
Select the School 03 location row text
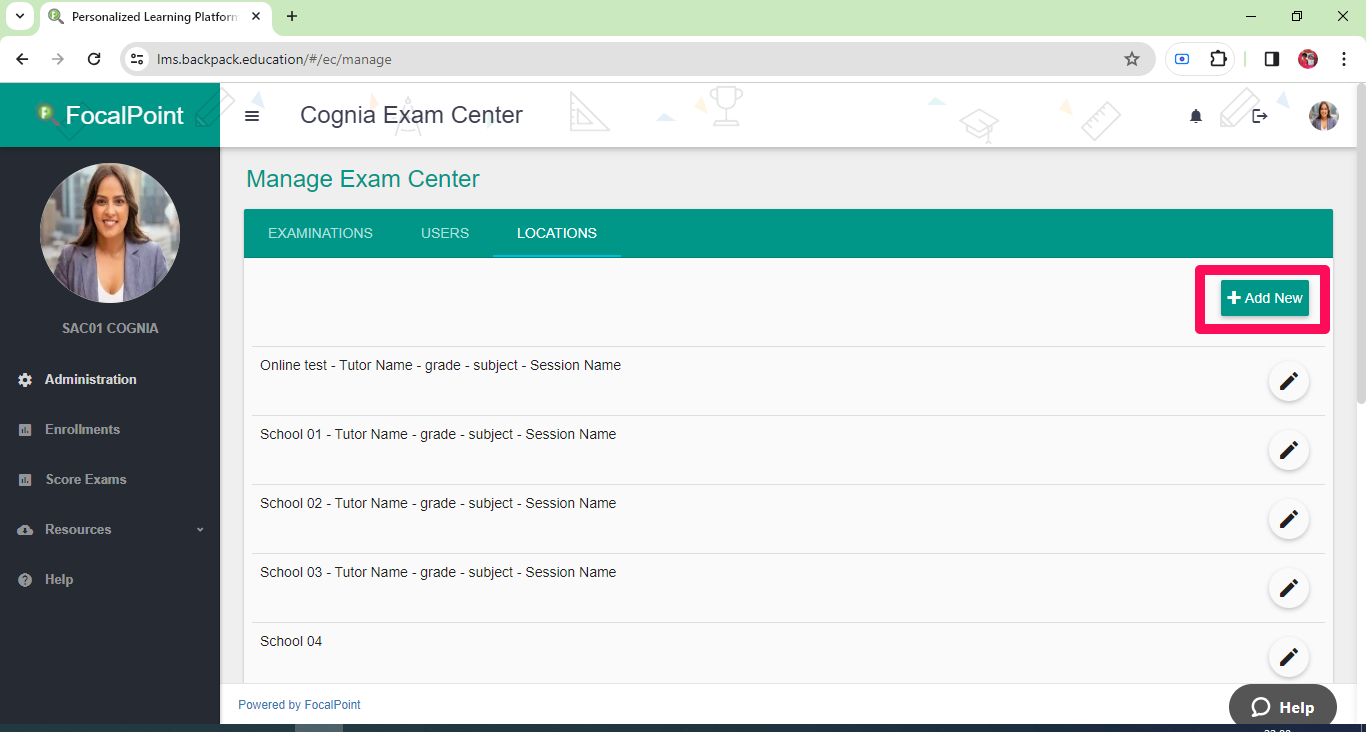coord(438,573)
